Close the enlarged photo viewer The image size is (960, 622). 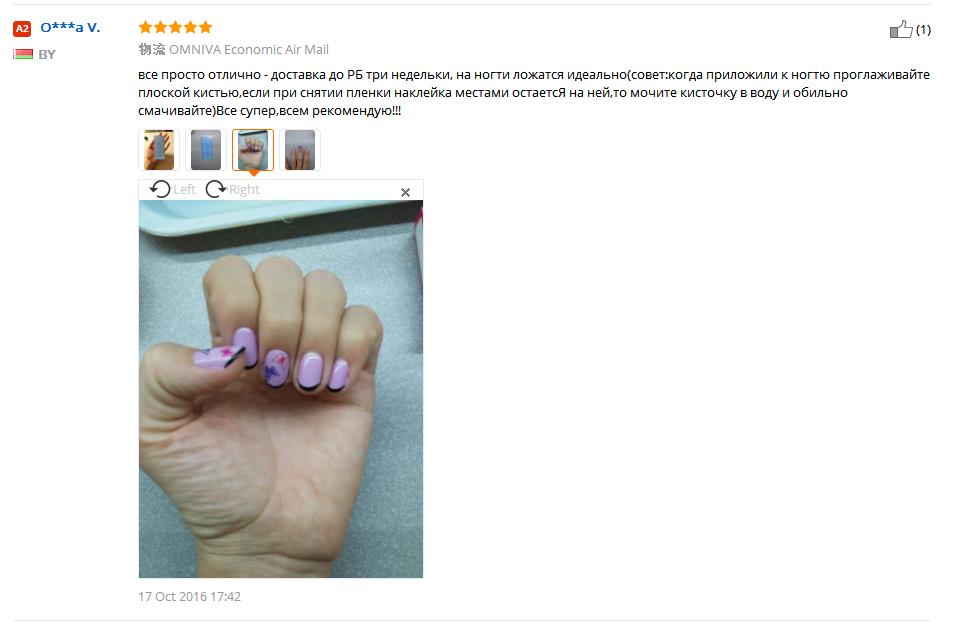click(405, 192)
